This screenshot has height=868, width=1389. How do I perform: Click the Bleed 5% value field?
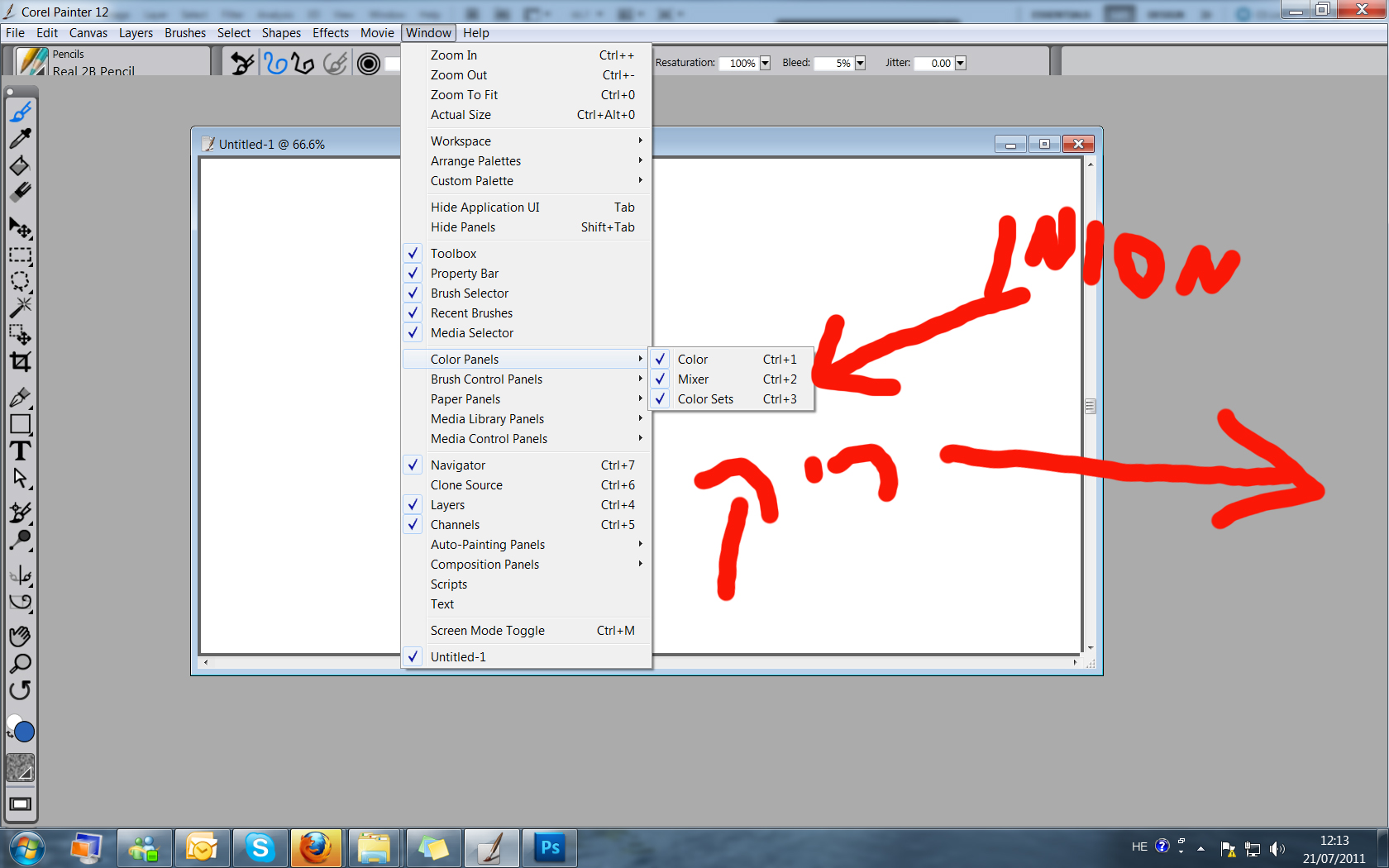pos(834,63)
